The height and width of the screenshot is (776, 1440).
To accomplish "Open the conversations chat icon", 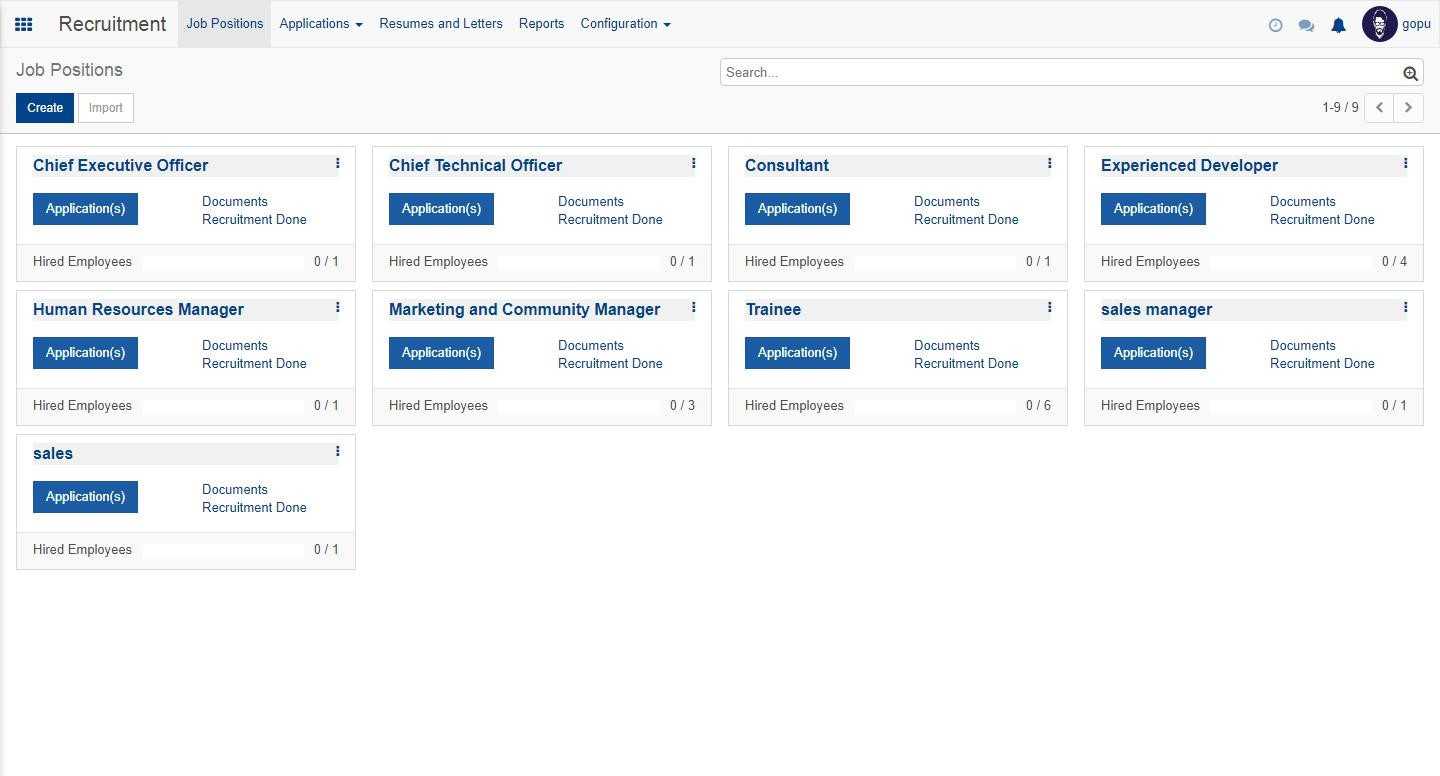I will click(1306, 25).
